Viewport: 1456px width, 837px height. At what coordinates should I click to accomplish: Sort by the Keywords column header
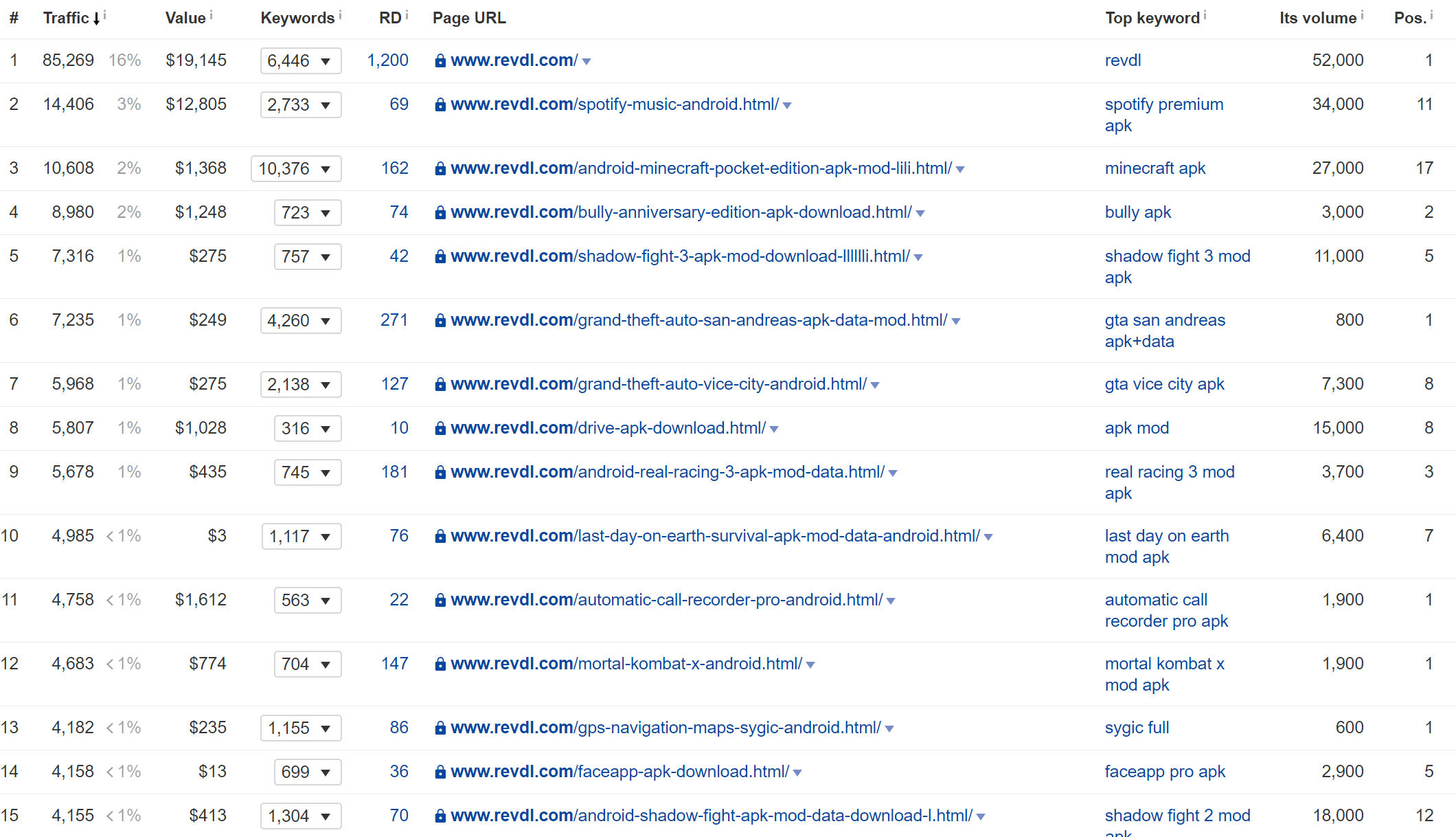pos(297,19)
